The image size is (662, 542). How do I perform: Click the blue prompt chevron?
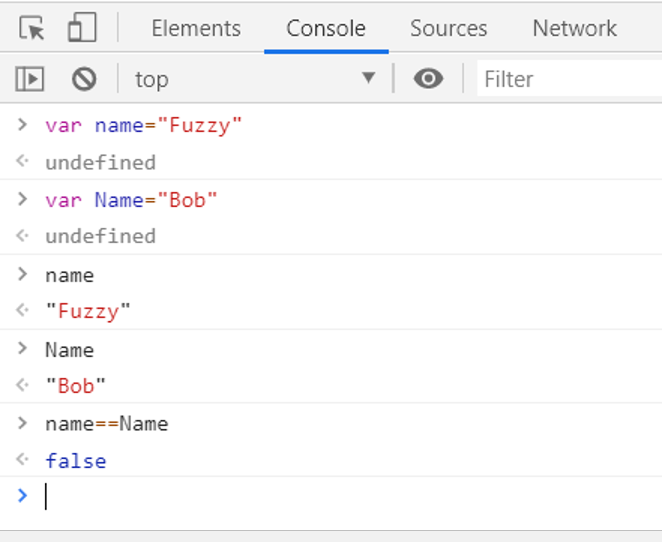coord(22,496)
